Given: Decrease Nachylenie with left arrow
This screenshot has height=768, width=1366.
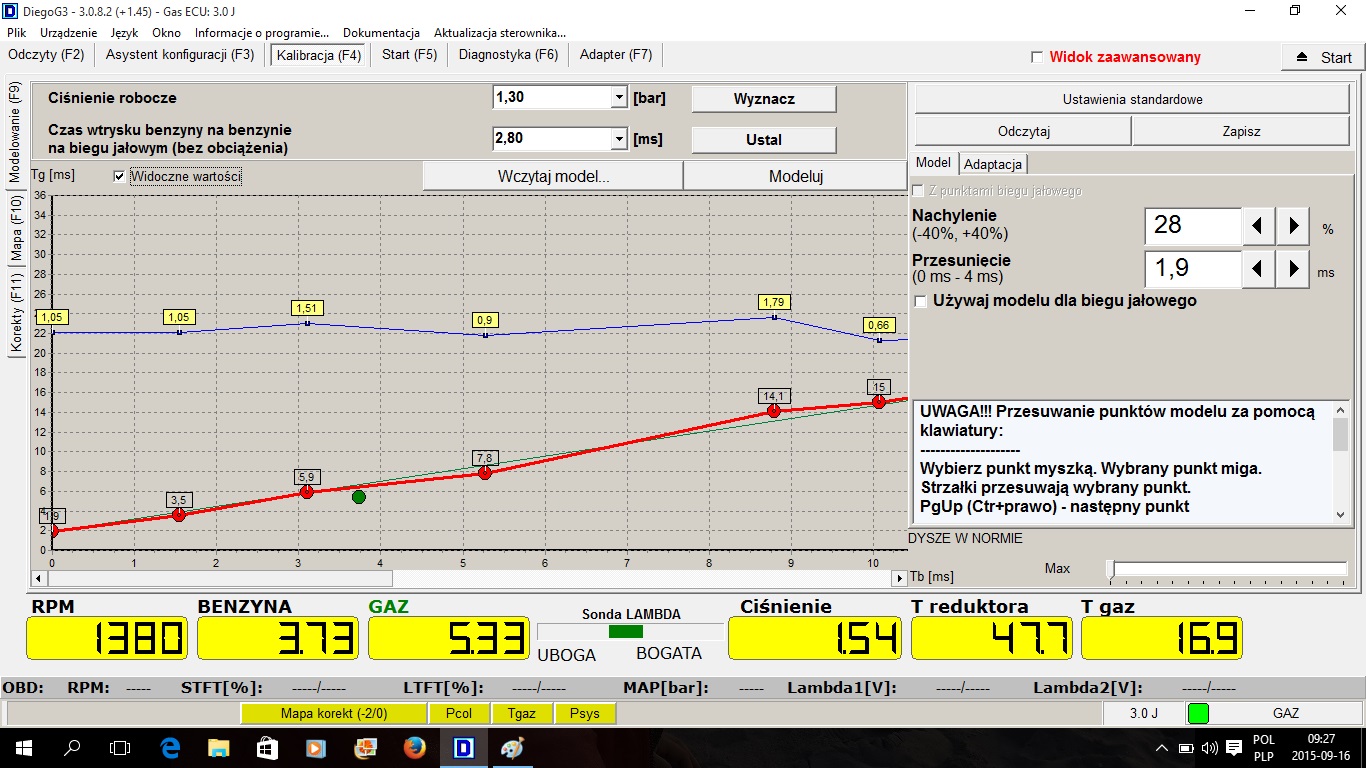Looking at the screenshot, I should [1257, 226].
